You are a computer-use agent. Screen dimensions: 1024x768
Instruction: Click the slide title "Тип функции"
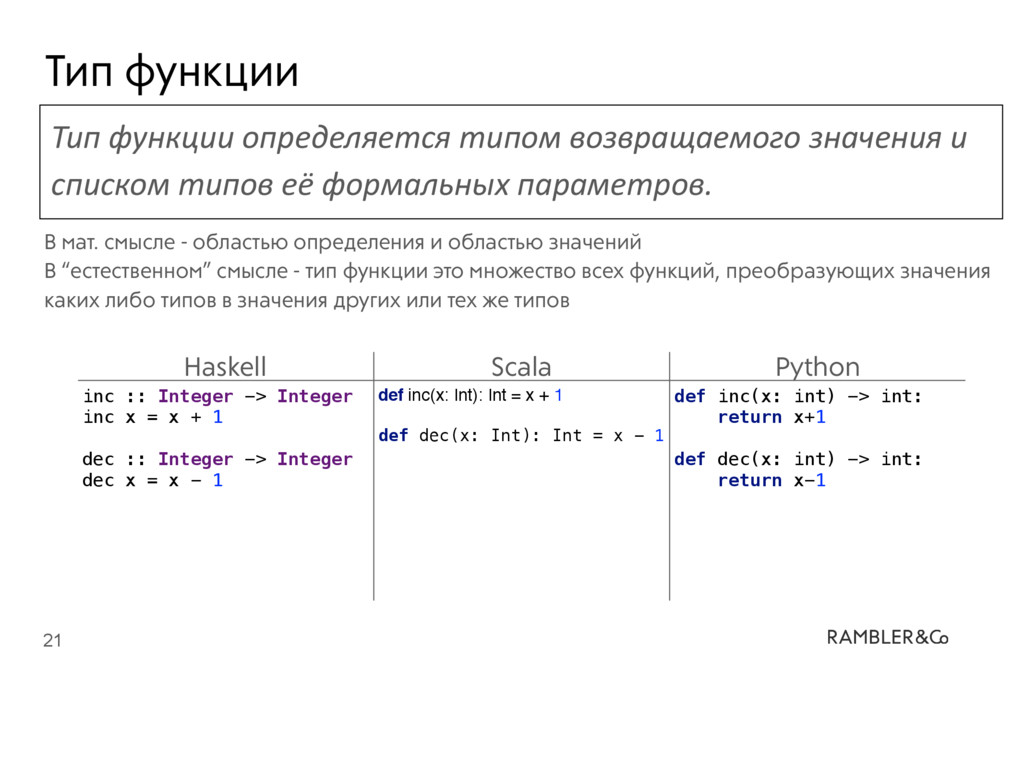pyautogui.click(x=172, y=71)
